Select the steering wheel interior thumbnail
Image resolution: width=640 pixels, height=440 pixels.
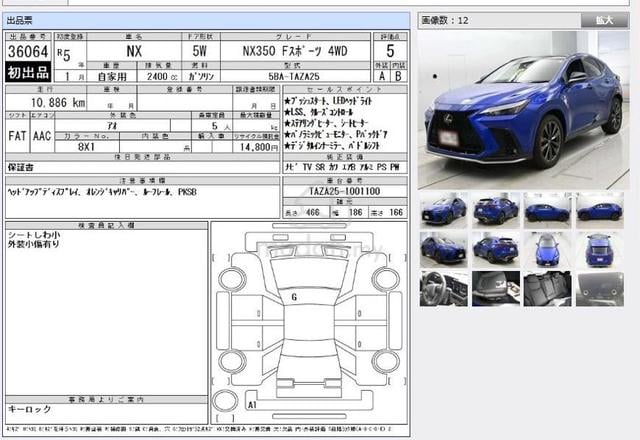(444, 289)
